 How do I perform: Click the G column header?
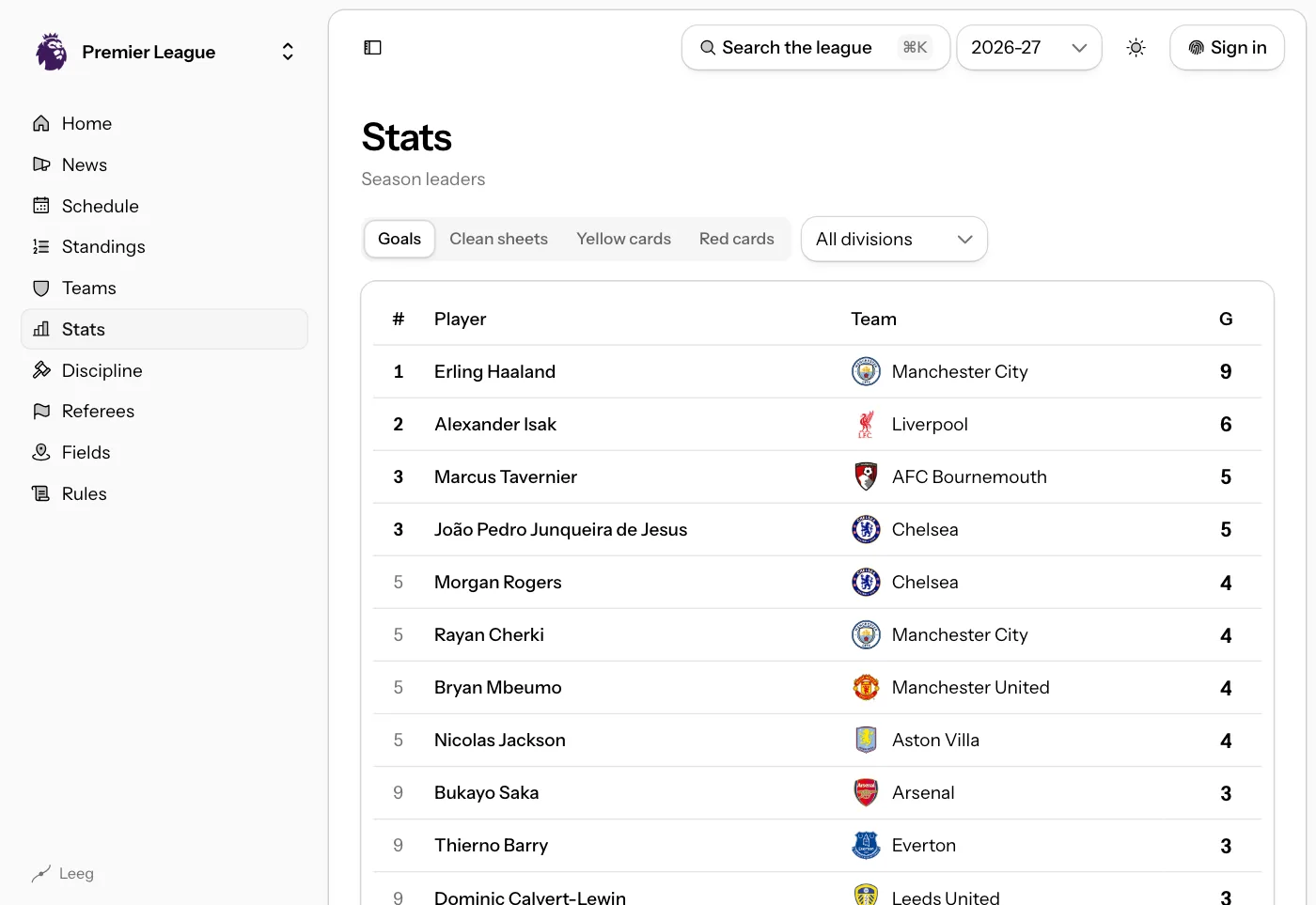pos(1226,319)
